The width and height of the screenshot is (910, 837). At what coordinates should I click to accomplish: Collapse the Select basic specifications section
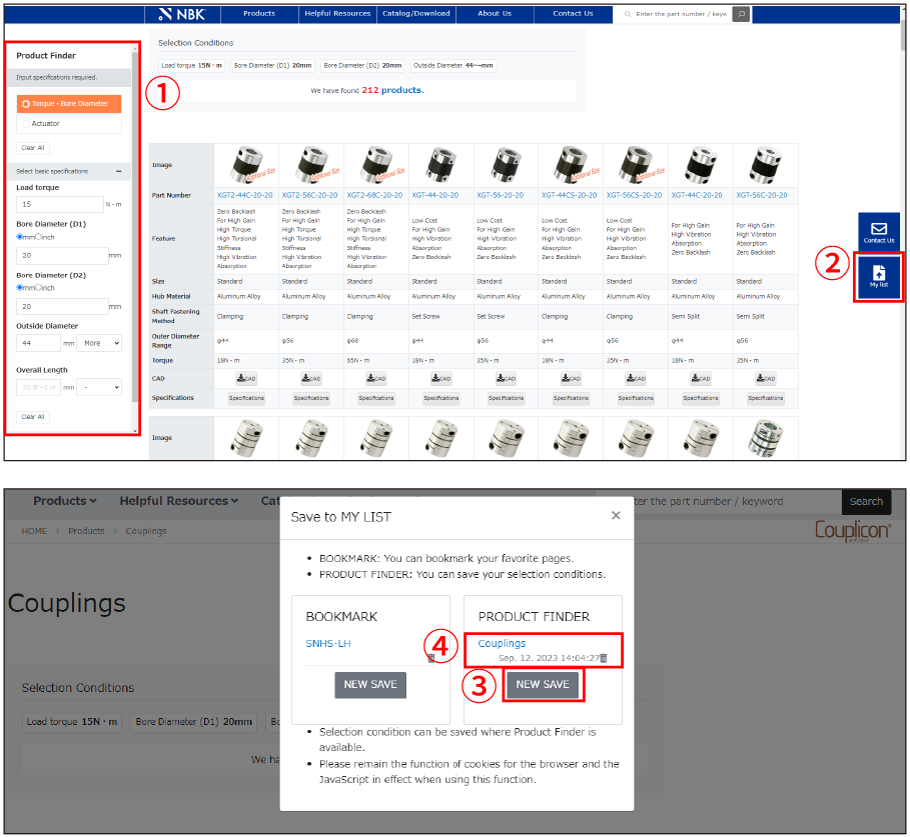(x=119, y=172)
